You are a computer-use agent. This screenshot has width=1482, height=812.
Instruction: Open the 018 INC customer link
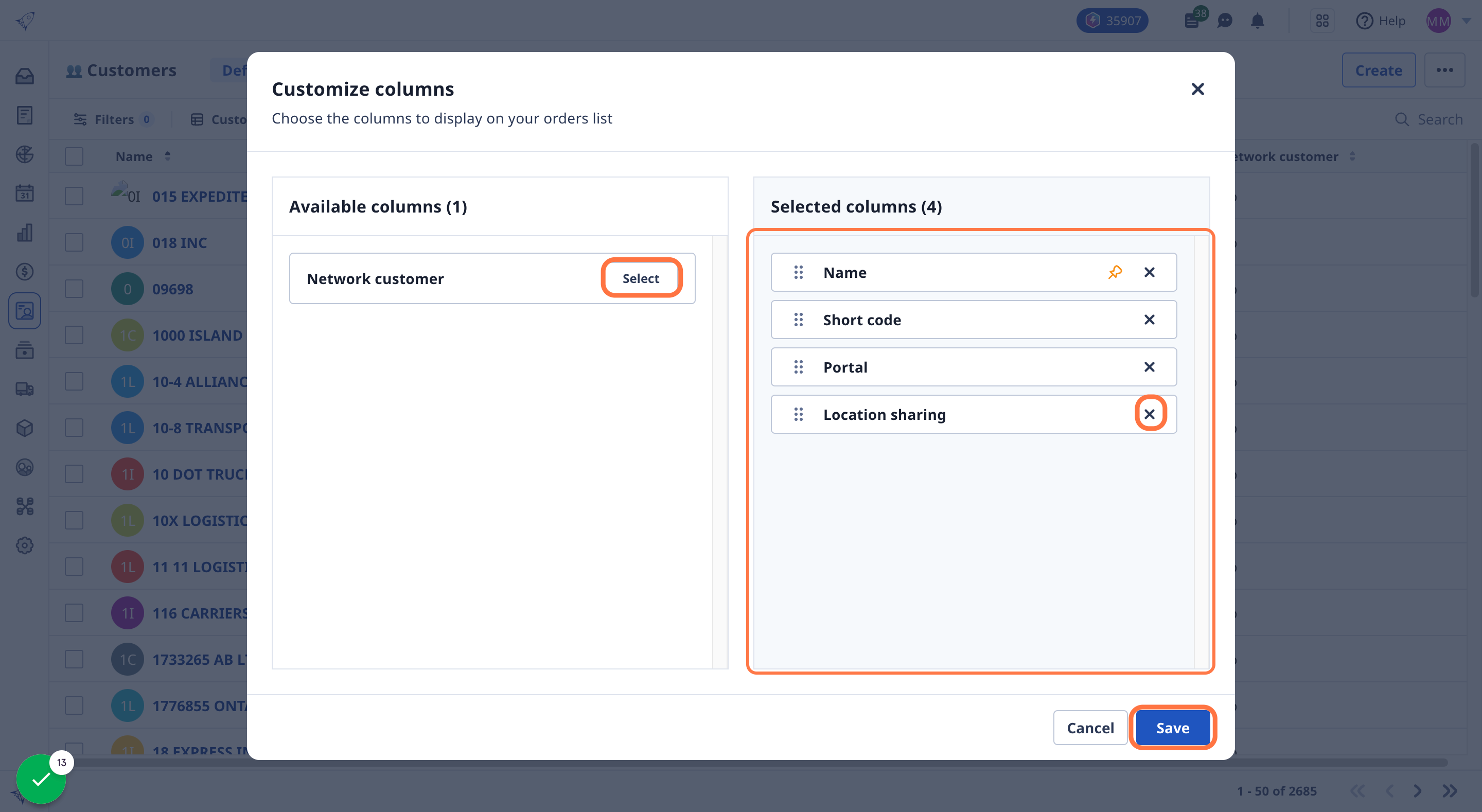pyautogui.click(x=180, y=243)
